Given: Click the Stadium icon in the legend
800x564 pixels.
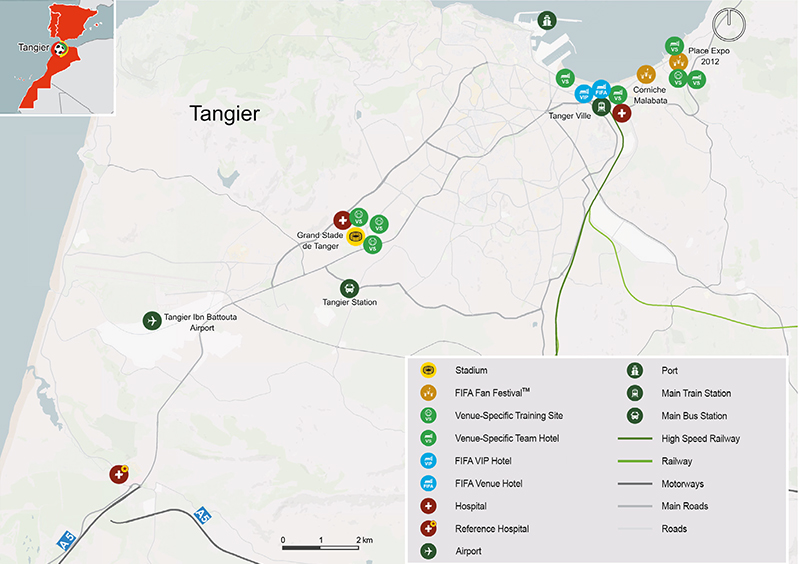Looking at the screenshot, I should click(x=428, y=370).
